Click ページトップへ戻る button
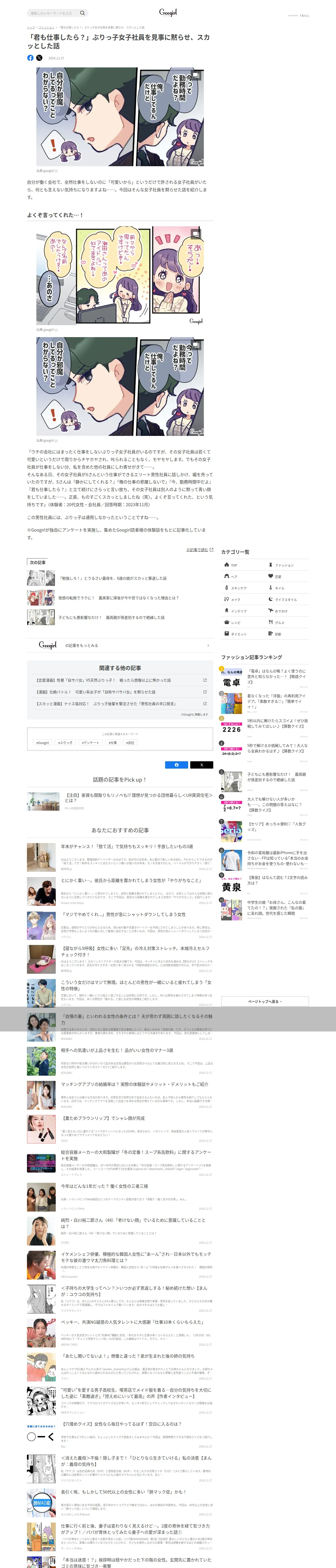Image resolution: width=336 pixels, height=1568 pixels. (x=265, y=1001)
